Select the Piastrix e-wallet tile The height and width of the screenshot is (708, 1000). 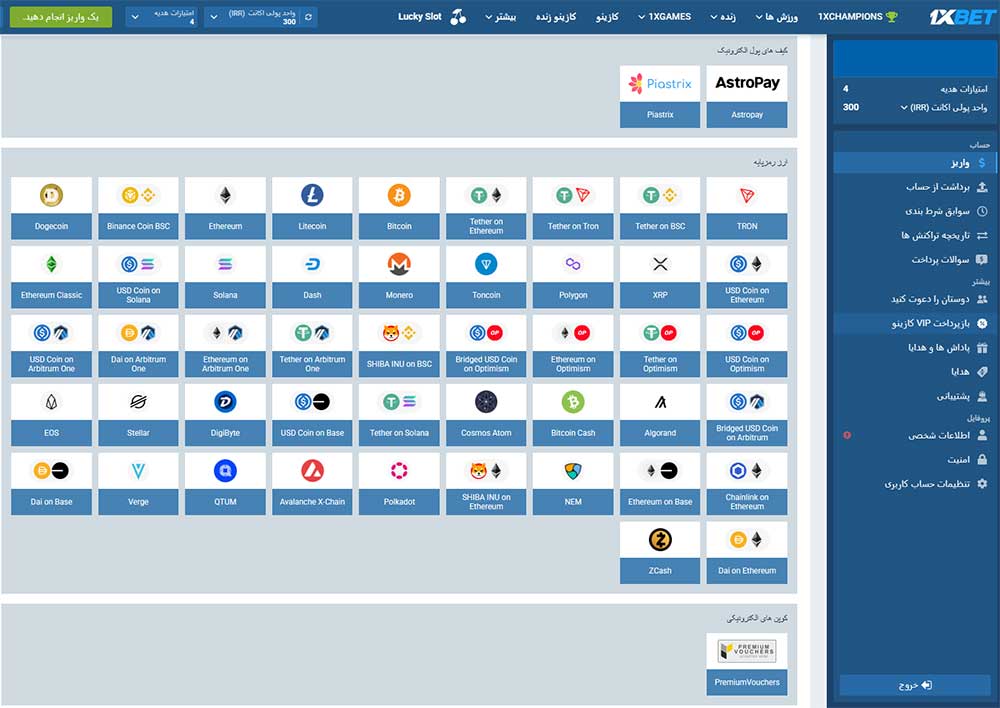pyautogui.click(x=660, y=96)
